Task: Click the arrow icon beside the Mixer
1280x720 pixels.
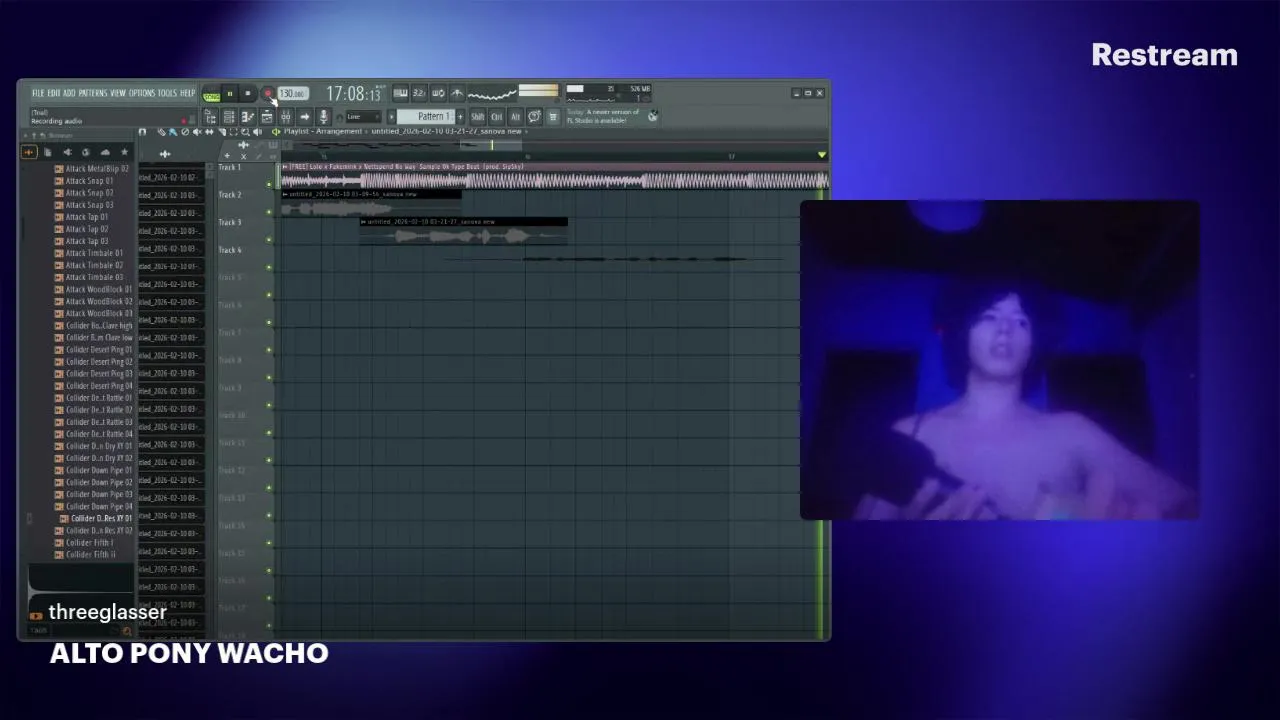Action: 305,117
